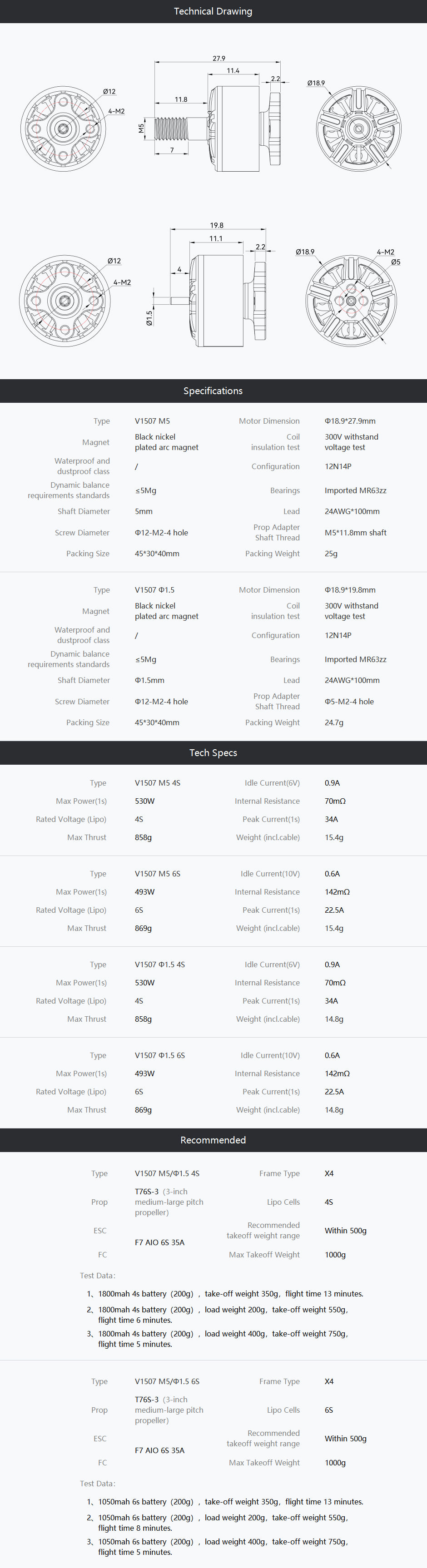Select the M5 motor bell-view Ø18.9 drawing
Viewport: 427px width, 1568px height.
pos(358,129)
